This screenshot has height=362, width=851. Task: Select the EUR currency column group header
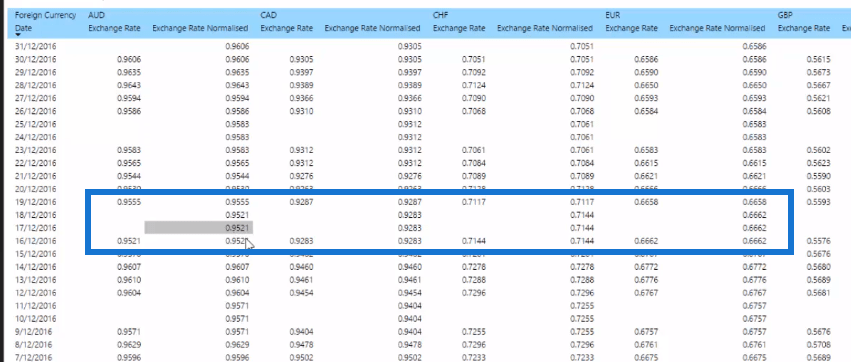tap(613, 15)
